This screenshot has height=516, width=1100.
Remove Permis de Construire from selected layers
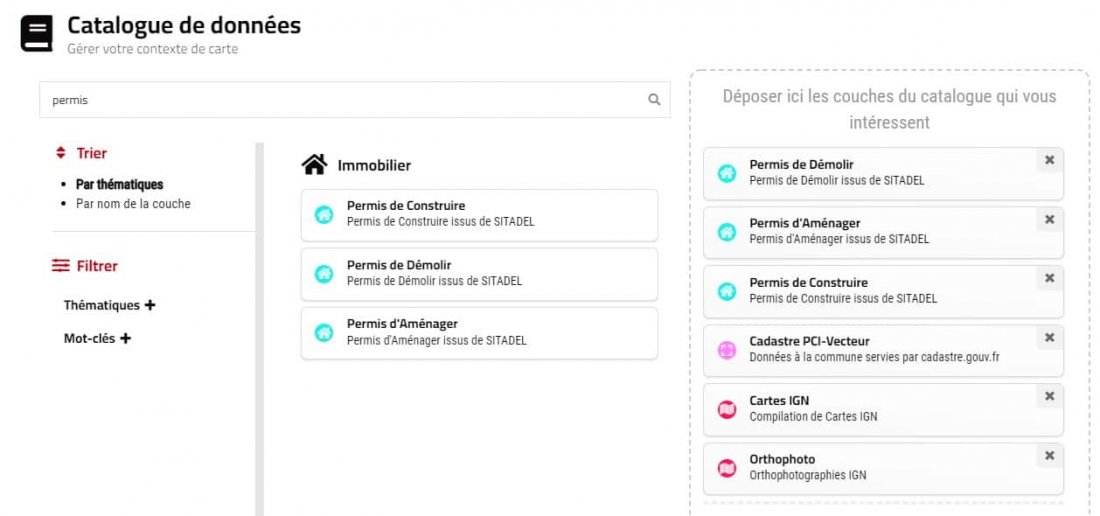pos(1049,278)
